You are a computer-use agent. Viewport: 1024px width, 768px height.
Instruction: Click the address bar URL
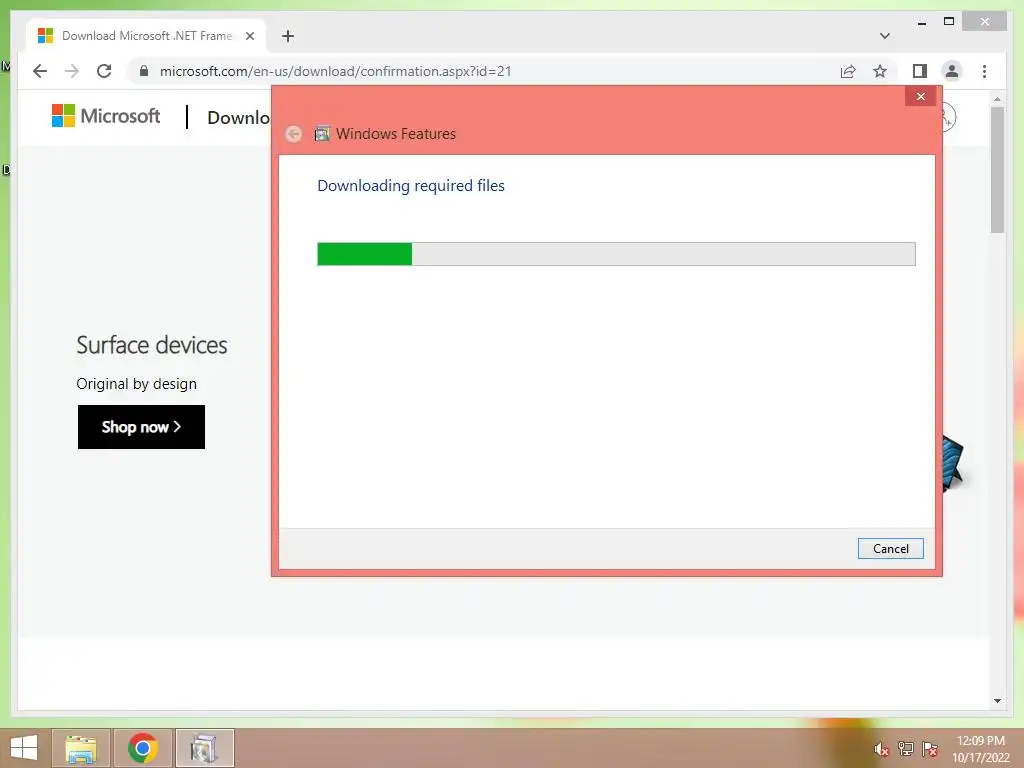(335, 71)
